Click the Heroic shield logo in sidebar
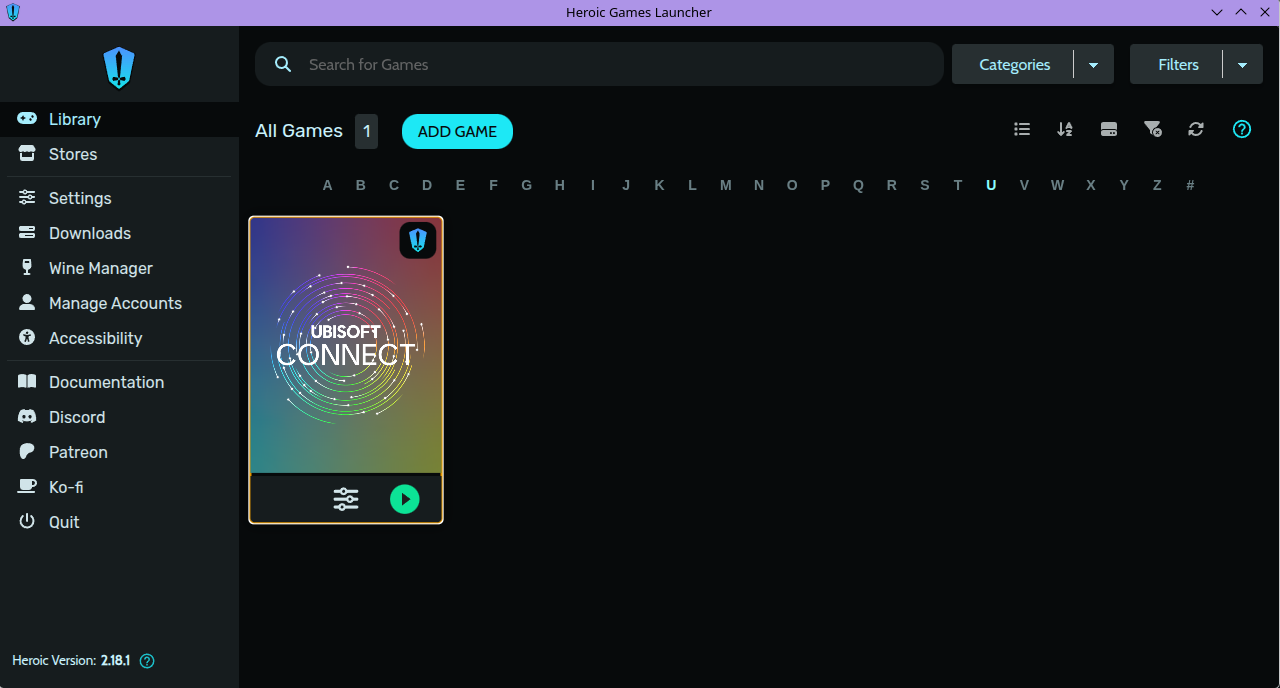1280x688 pixels. pyautogui.click(x=119, y=68)
